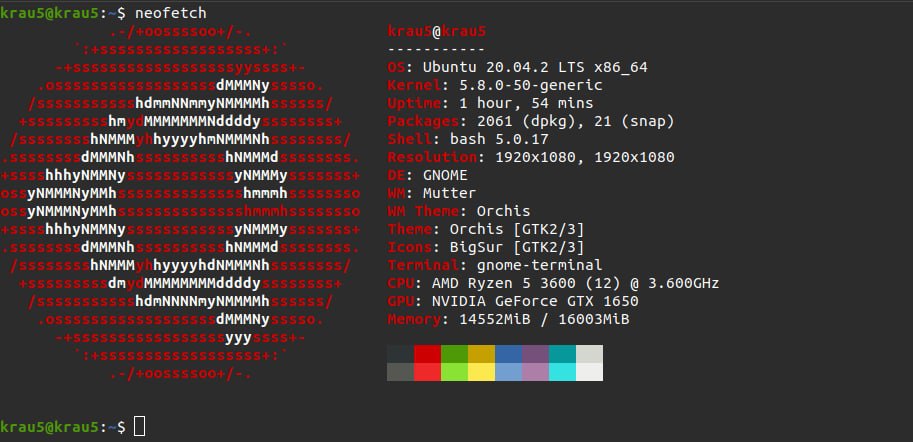Click the 'Ubuntu 20.04.2 LTS x86_64' OS value
Image resolution: width=913 pixels, height=442 pixels.
click(x=535, y=68)
